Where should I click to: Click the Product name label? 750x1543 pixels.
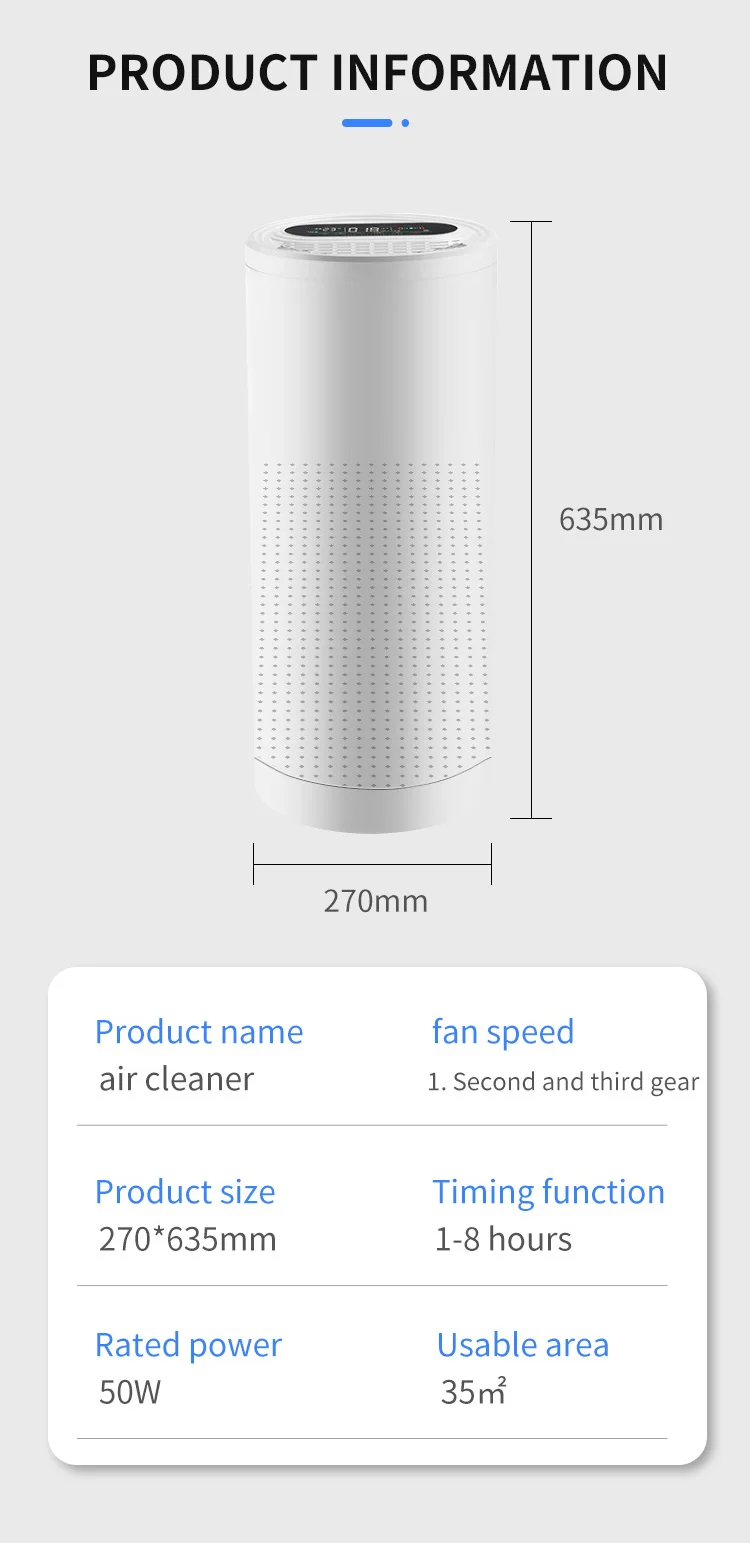click(198, 1032)
